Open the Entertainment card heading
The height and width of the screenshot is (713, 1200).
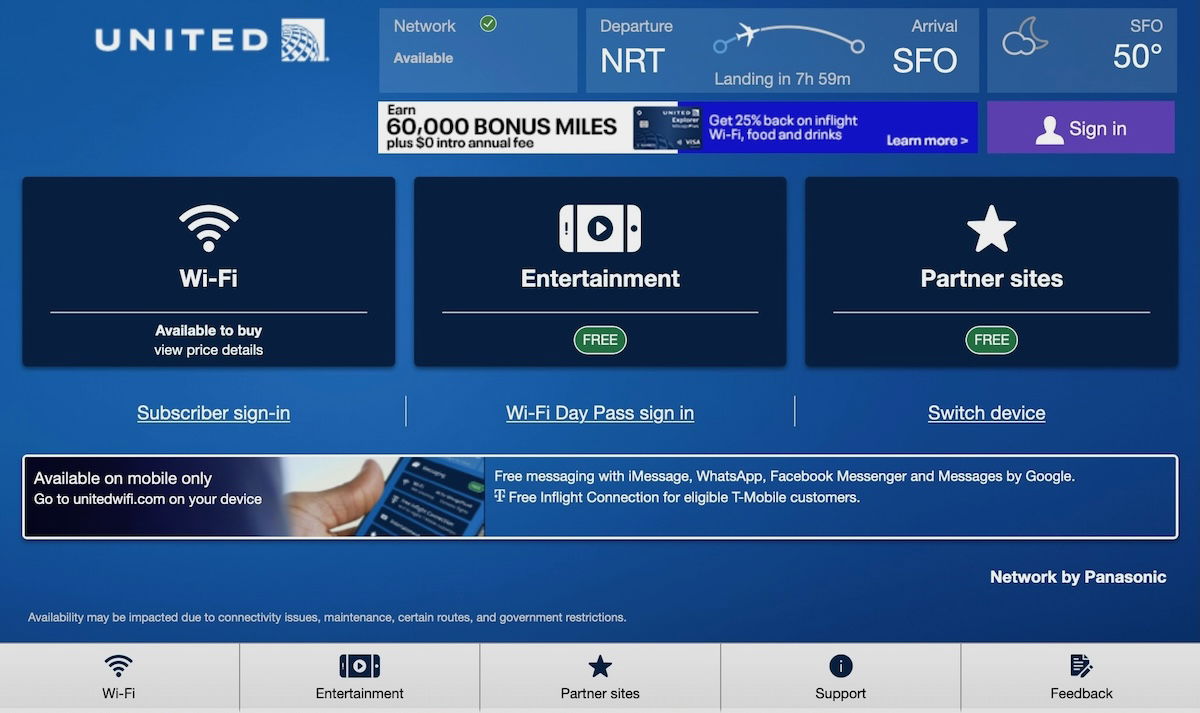click(x=600, y=278)
